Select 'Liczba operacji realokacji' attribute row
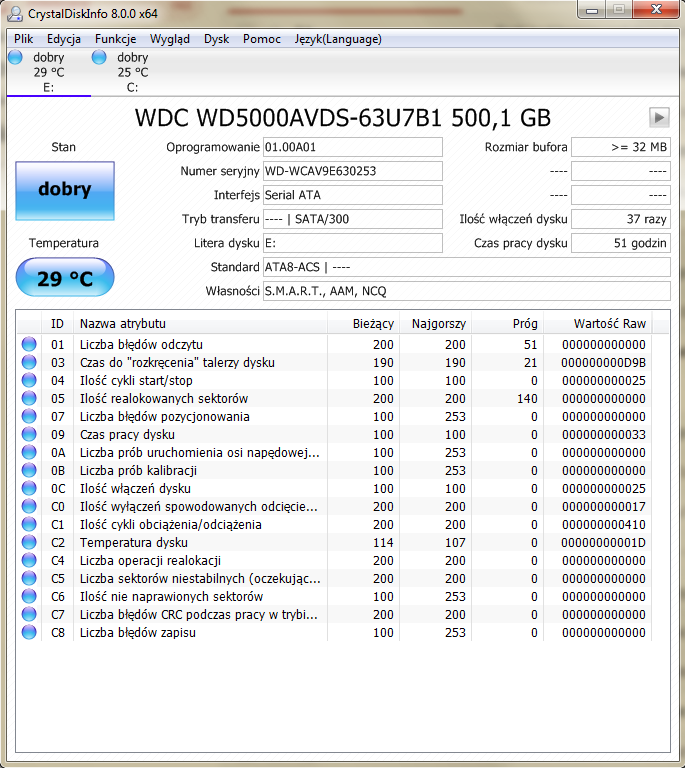The image size is (685, 768). (x=334, y=560)
